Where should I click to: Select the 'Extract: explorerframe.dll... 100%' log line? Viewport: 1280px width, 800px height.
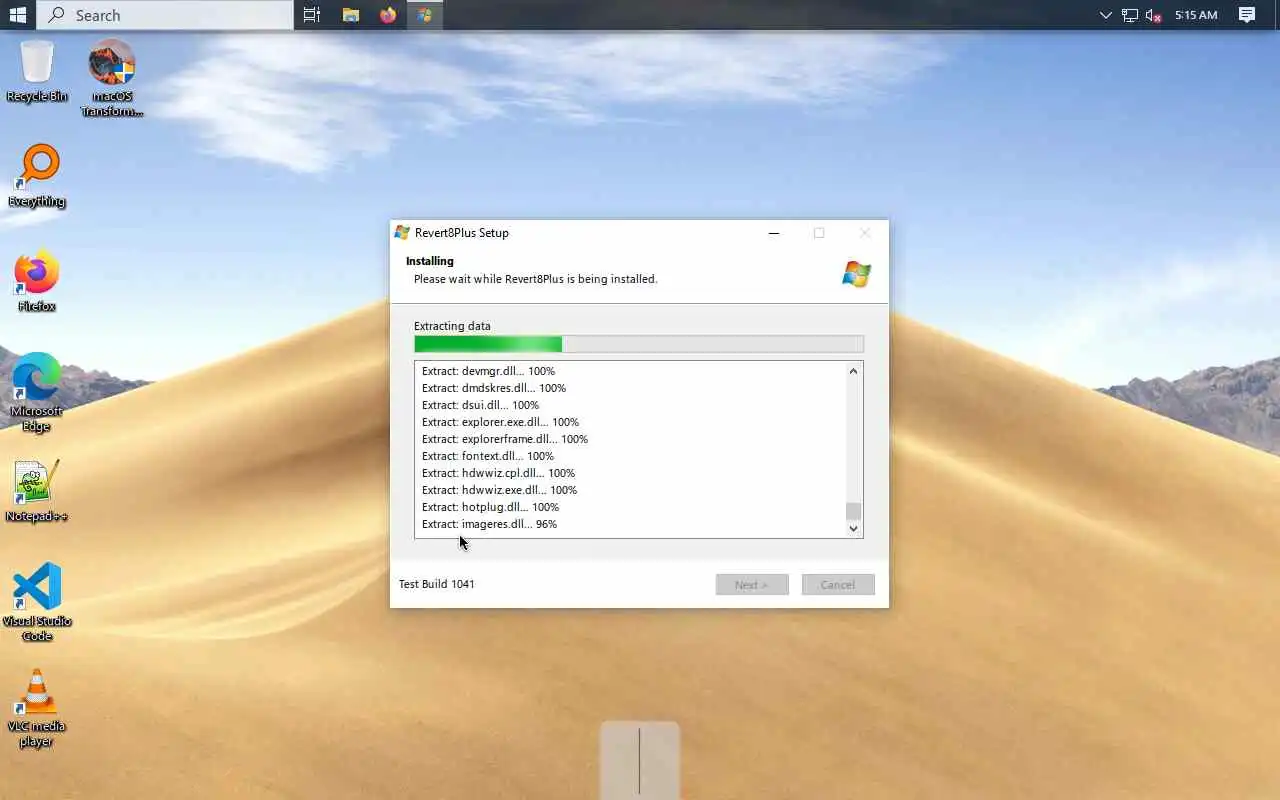[x=505, y=439]
